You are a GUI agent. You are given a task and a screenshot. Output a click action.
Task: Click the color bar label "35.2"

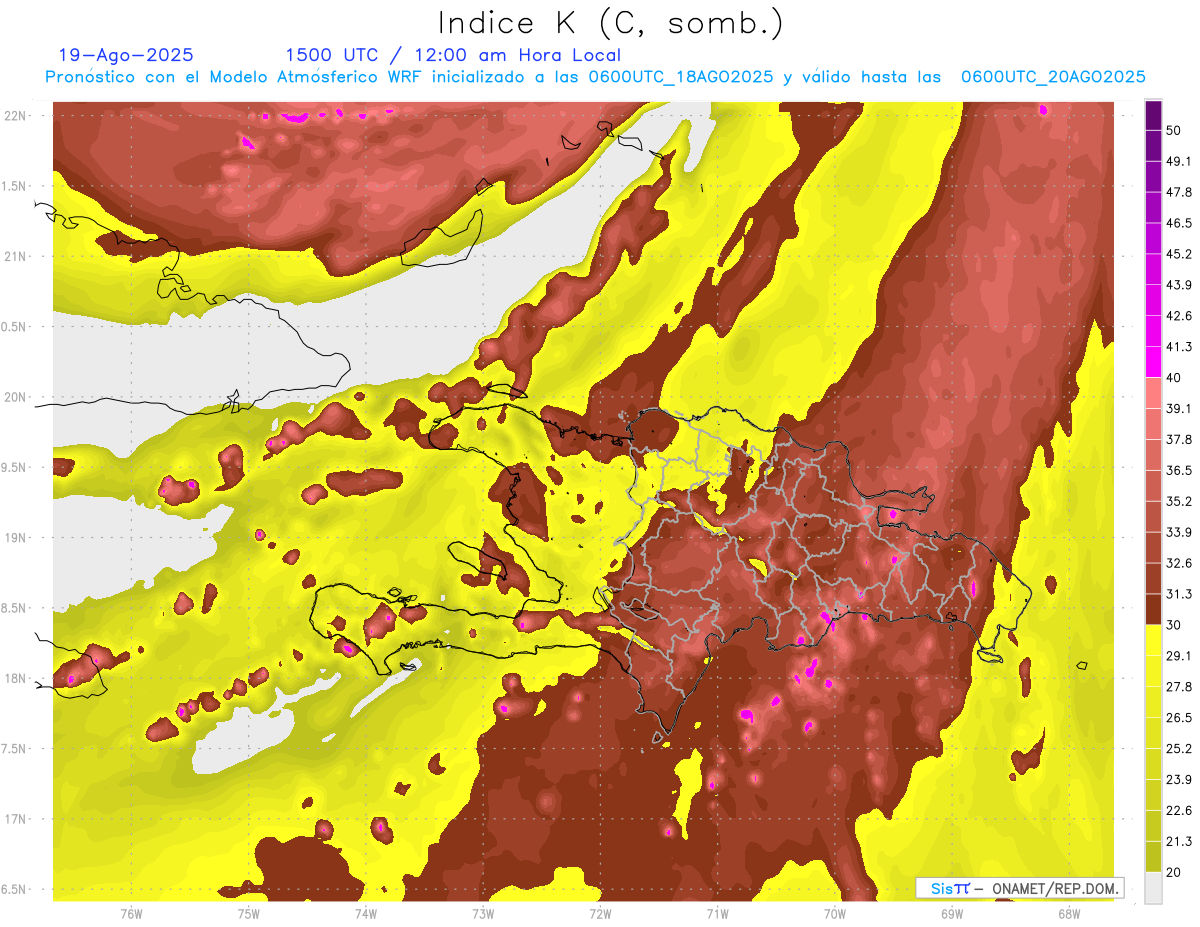tap(1178, 502)
